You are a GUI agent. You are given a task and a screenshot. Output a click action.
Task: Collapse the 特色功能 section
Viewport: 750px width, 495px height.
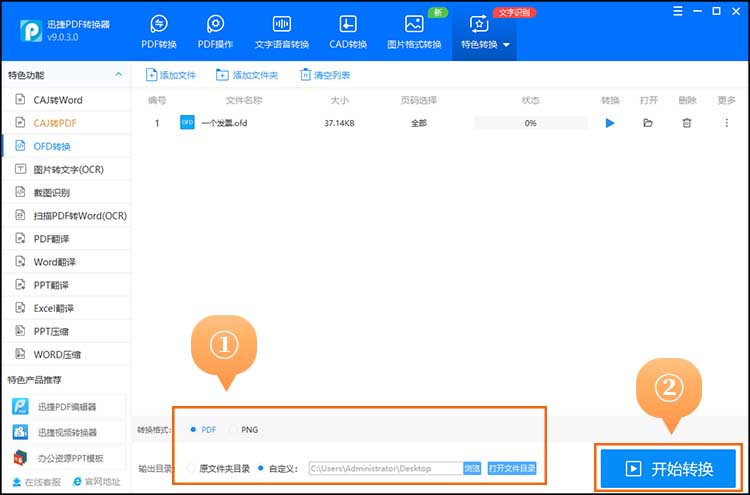pos(118,75)
